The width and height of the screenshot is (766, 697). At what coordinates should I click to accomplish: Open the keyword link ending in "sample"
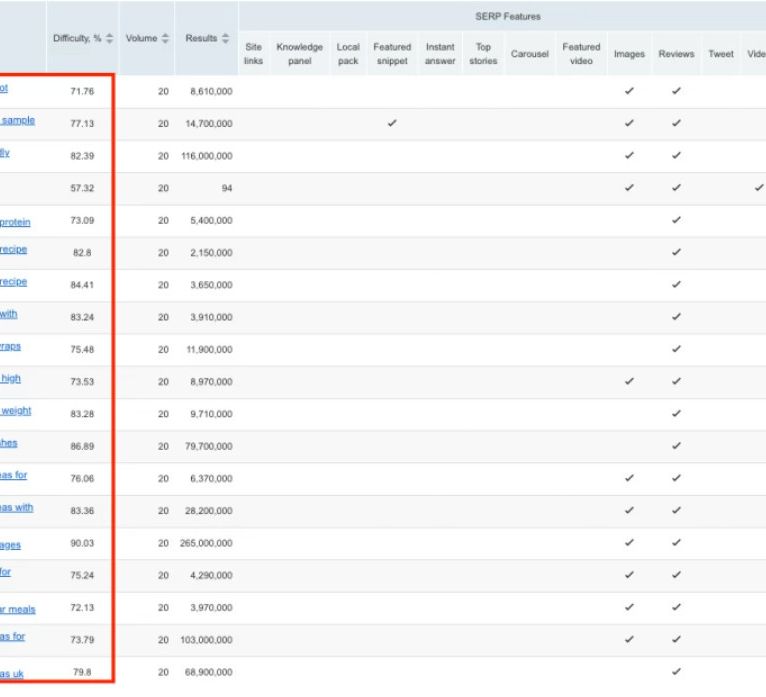[17, 121]
